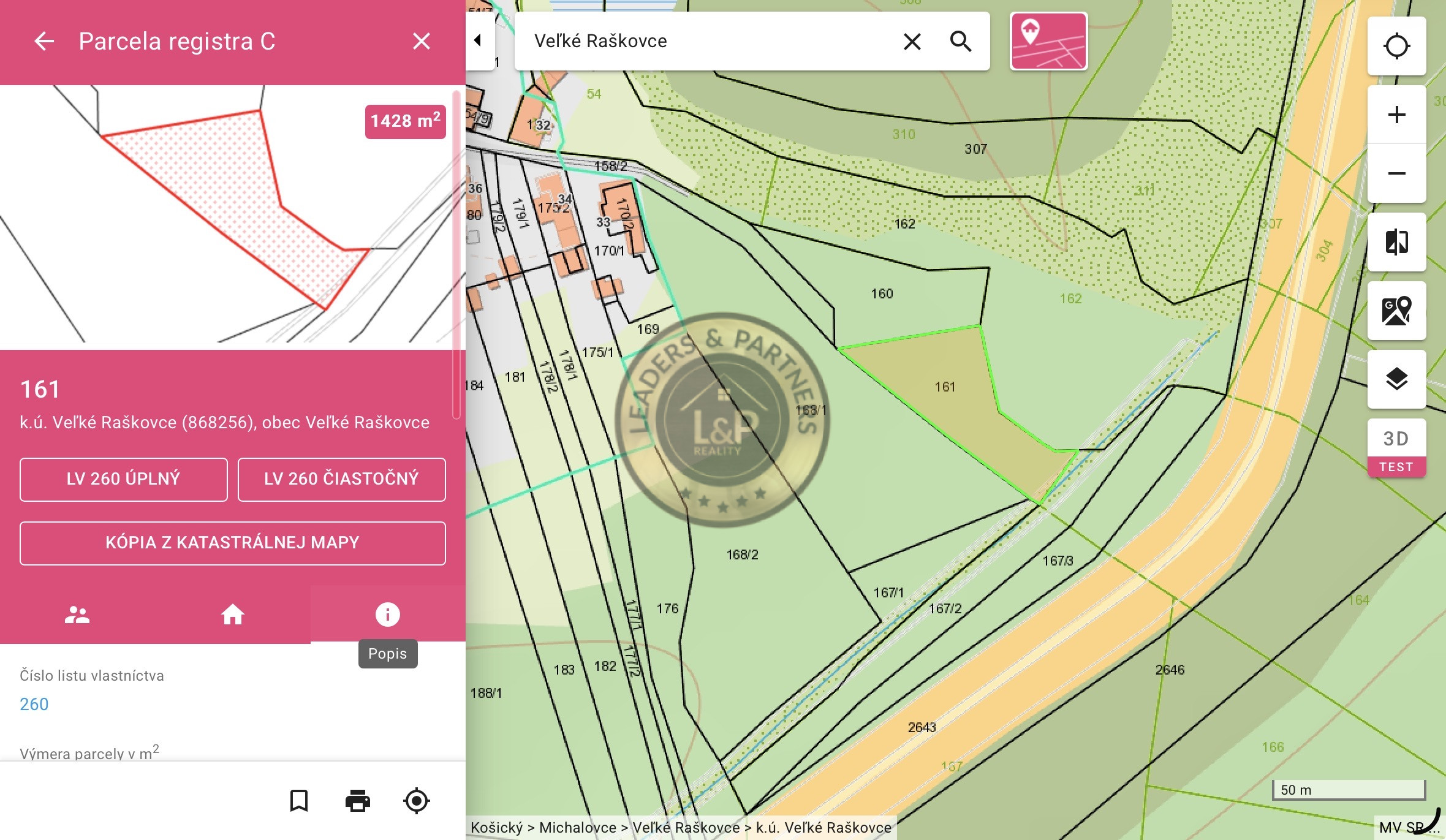Click the 50 m scale bar

[1349, 790]
